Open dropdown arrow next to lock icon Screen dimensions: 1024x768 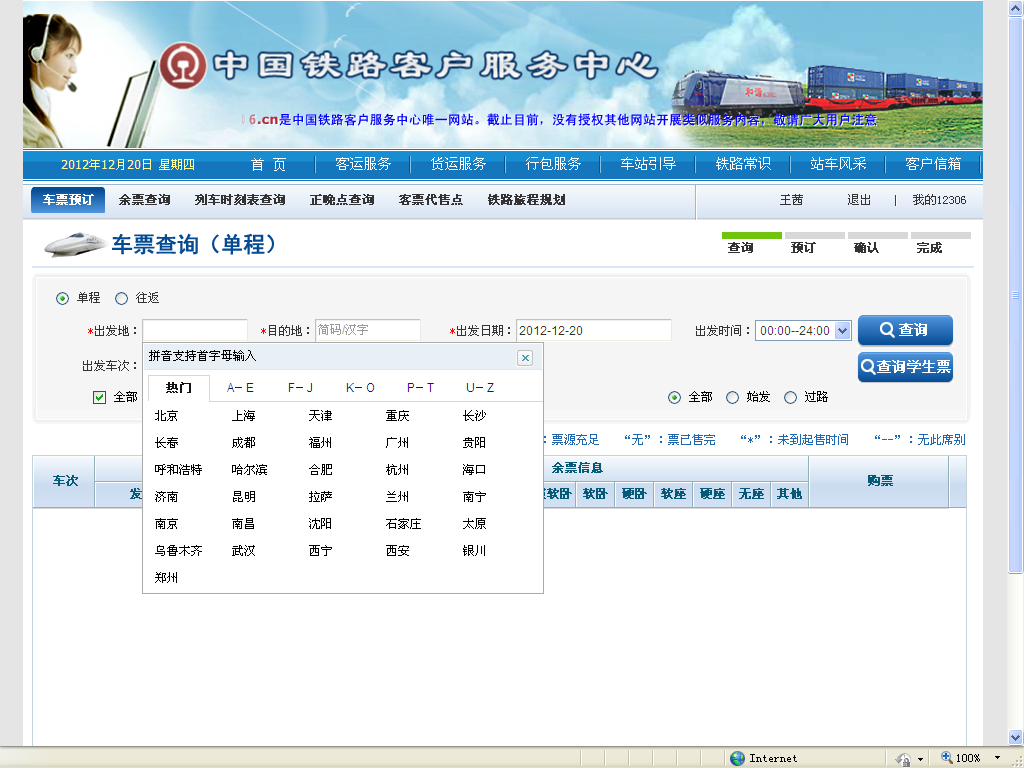[920, 759]
